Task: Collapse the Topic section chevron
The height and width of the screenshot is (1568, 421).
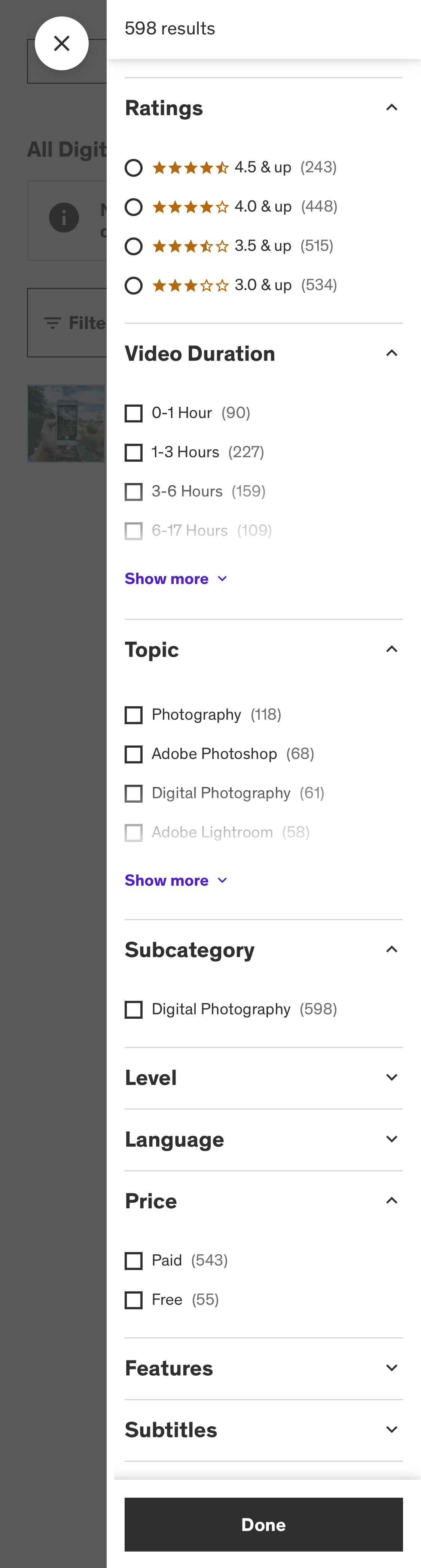Action: click(392, 649)
